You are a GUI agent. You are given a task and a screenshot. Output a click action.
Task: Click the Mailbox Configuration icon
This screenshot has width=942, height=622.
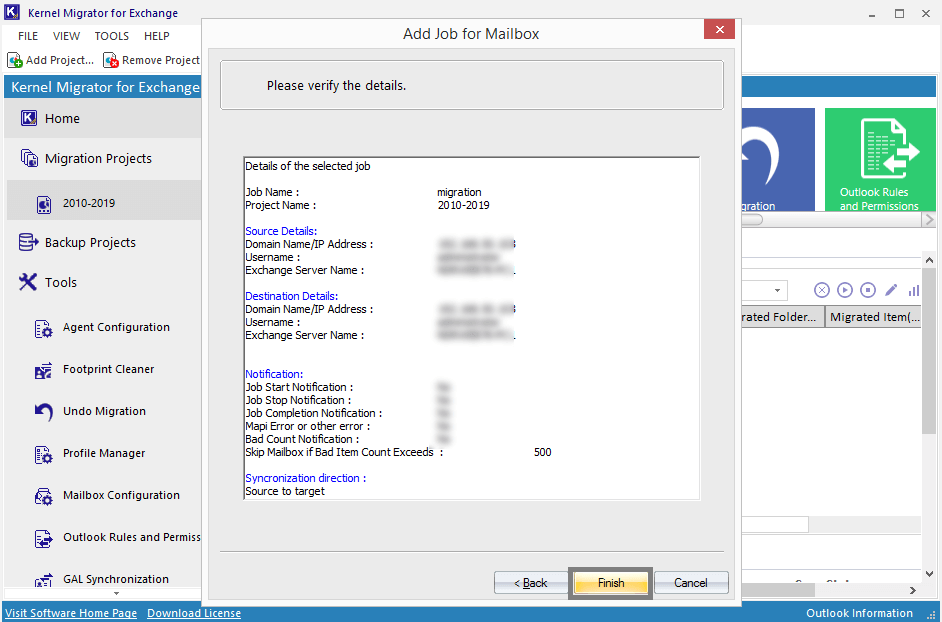tap(43, 496)
